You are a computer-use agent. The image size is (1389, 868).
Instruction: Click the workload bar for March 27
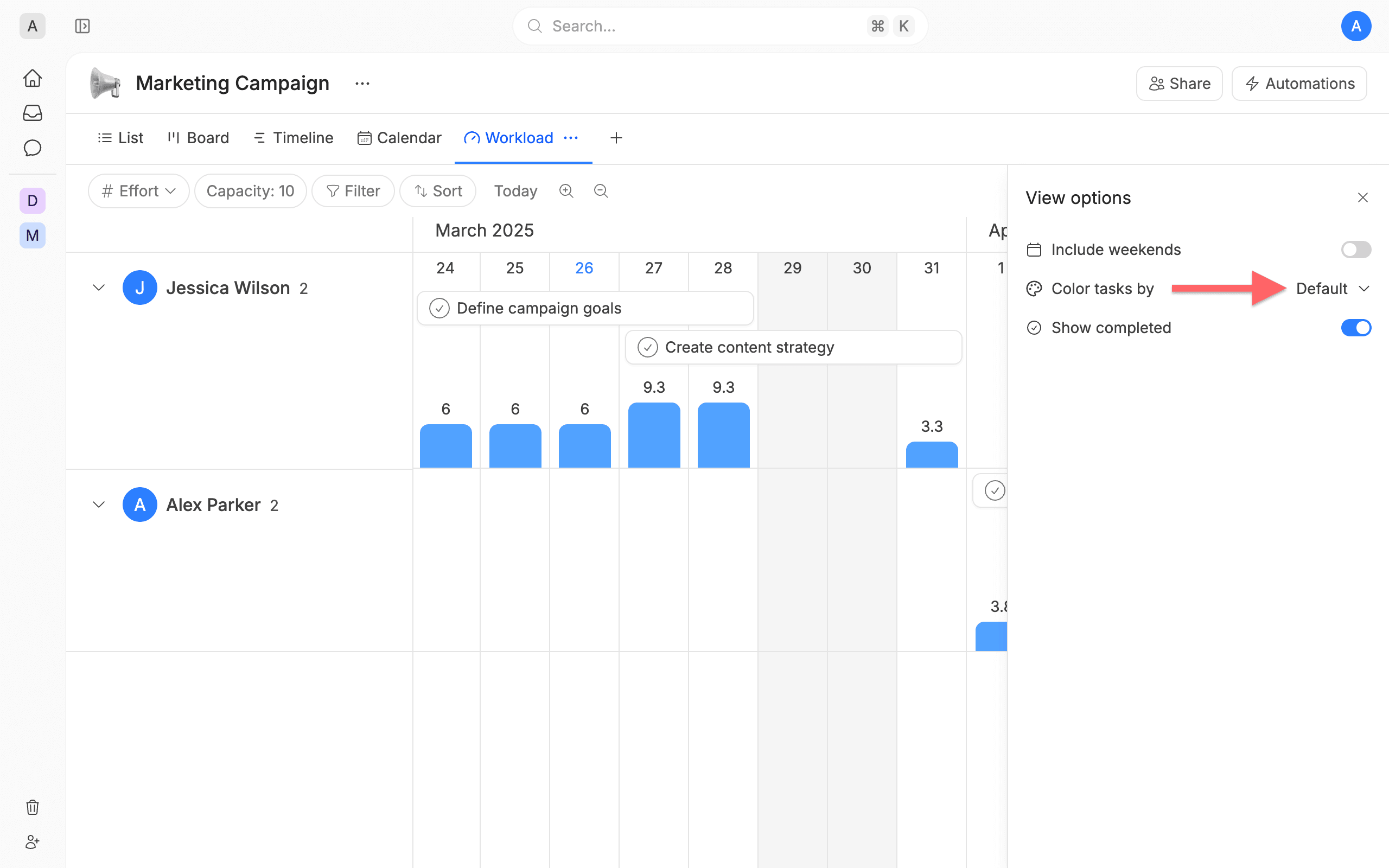point(654,435)
